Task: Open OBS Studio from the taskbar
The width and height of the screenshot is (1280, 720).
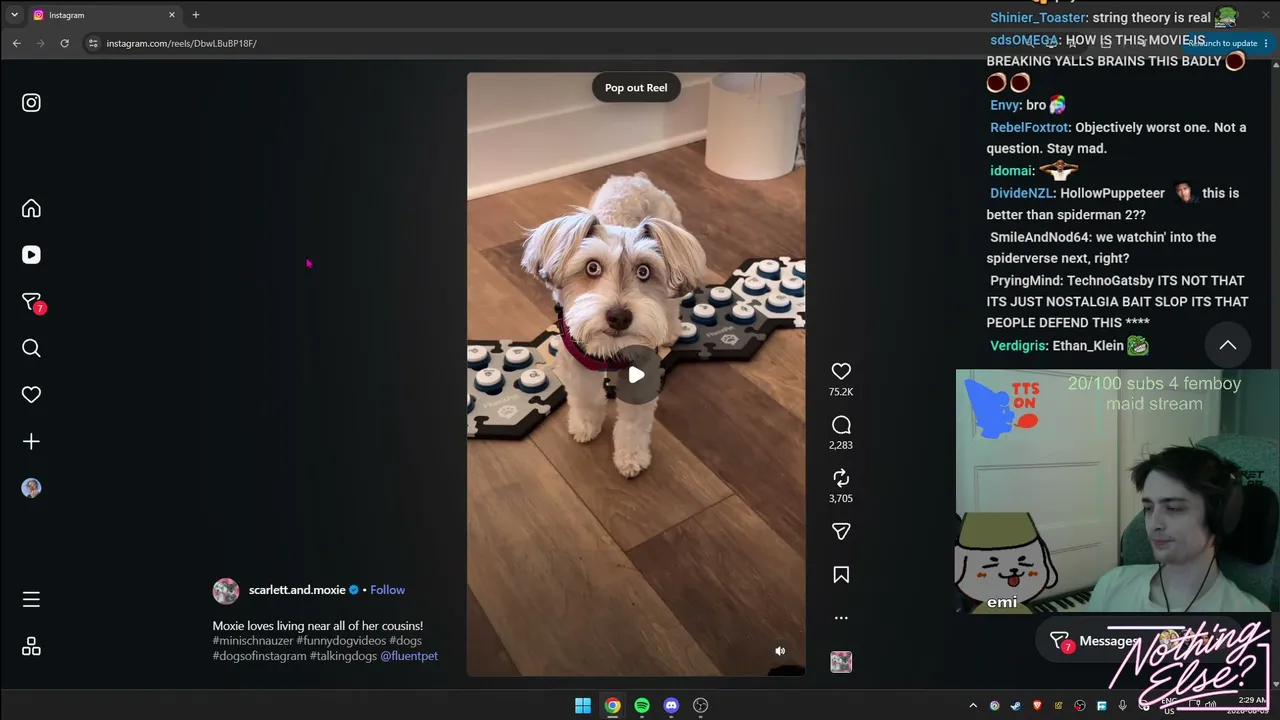Action: pyautogui.click(x=701, y=705)
